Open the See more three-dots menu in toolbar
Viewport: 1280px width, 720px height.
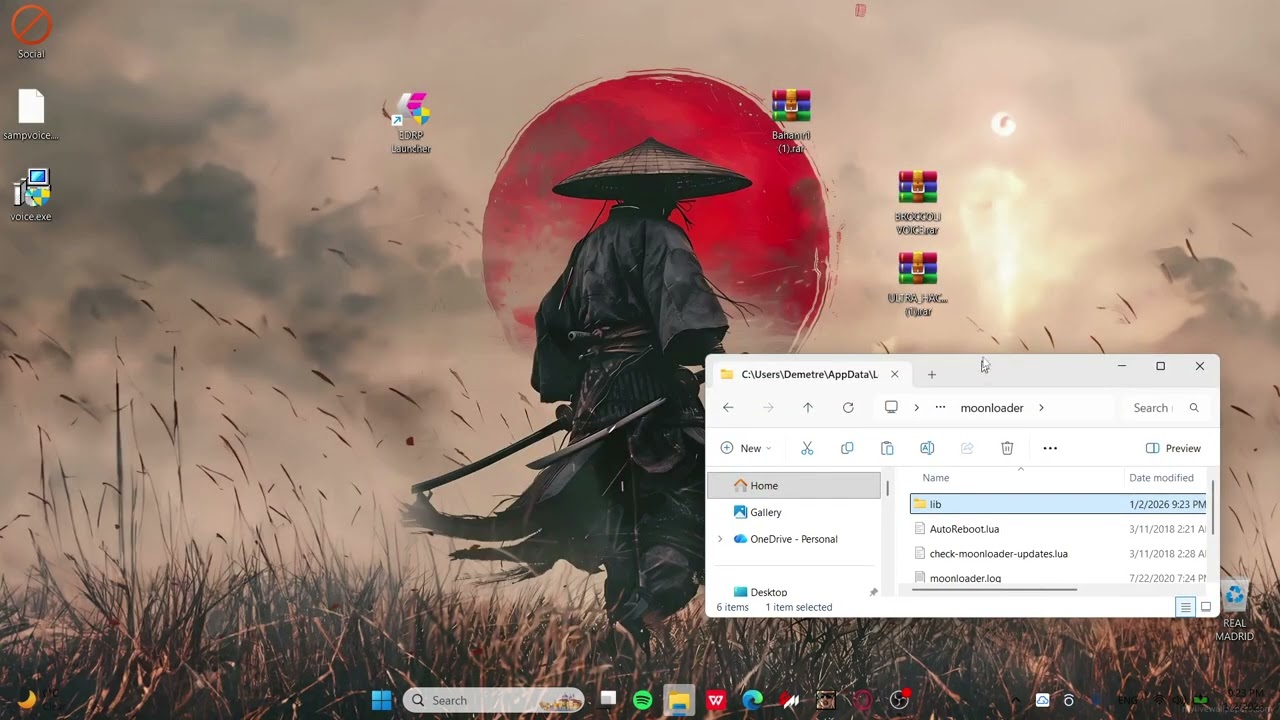(x=1050, y=448)
